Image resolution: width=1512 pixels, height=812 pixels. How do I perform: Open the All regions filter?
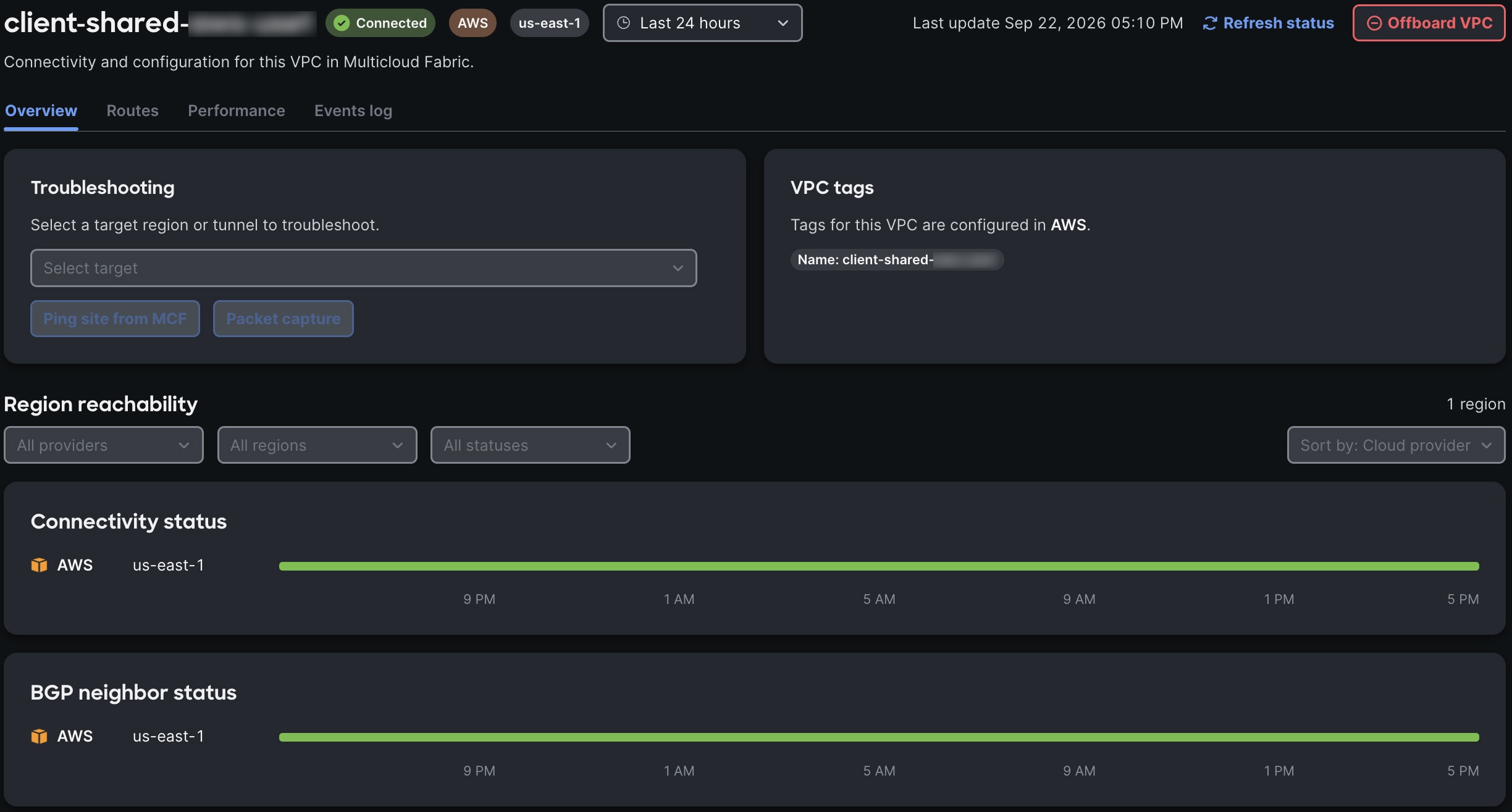(x=317, y=445)
